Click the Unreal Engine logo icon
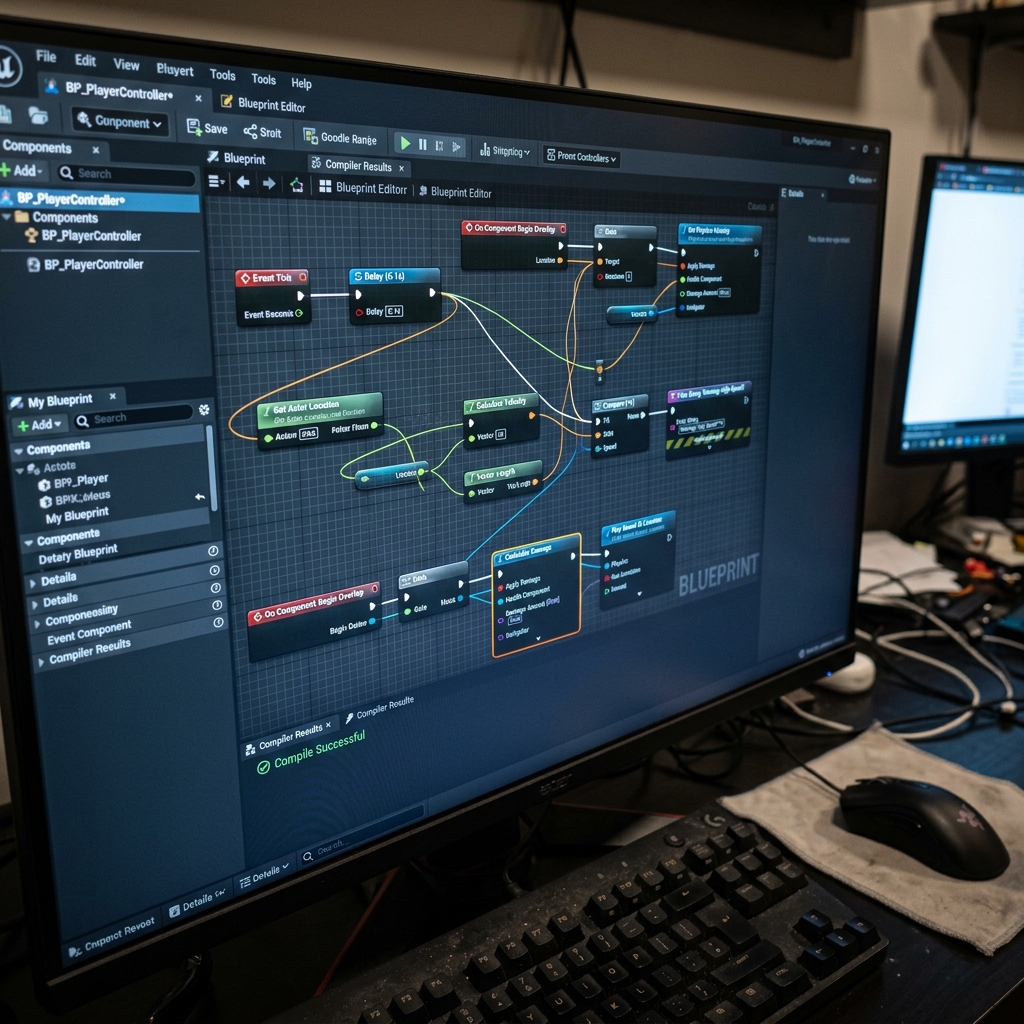Viewport: 1024px width, 1024px height. [8, 67]
